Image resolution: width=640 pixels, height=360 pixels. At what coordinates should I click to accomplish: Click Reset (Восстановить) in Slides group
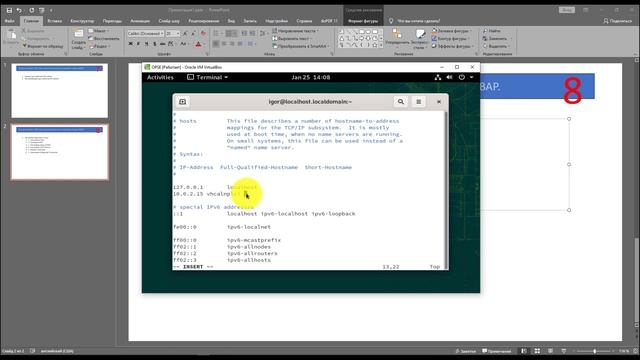[x=104, y=38]
